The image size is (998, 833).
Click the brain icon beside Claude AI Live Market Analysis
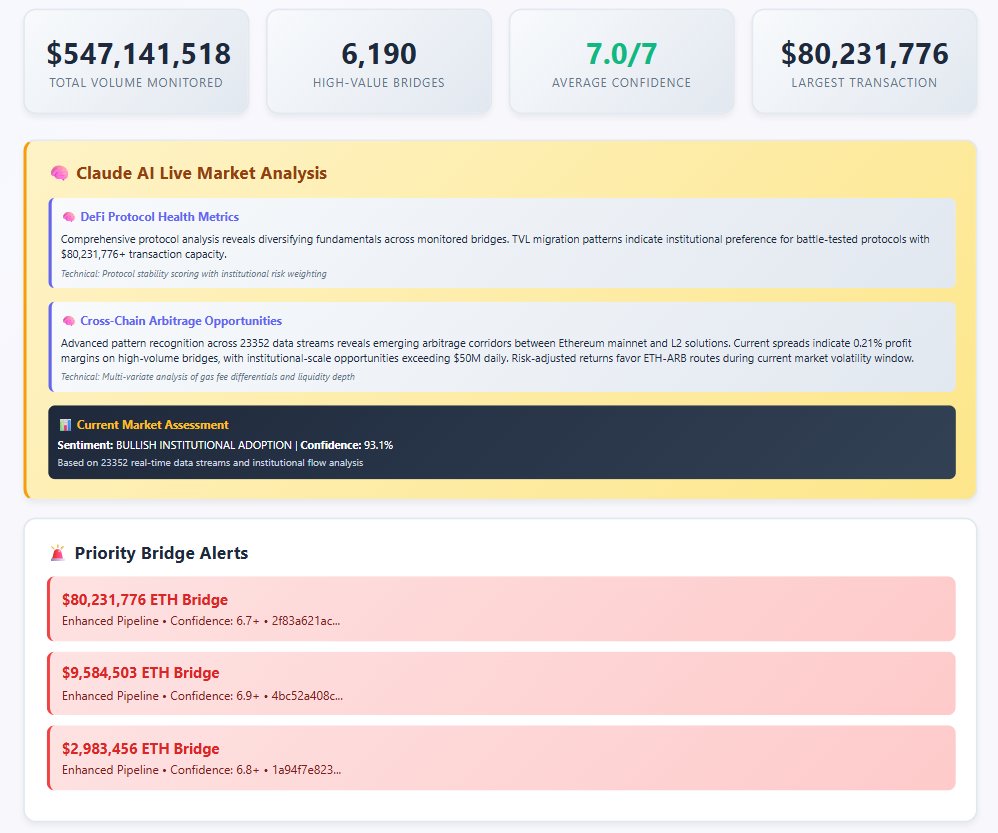[x=59, y=173]
